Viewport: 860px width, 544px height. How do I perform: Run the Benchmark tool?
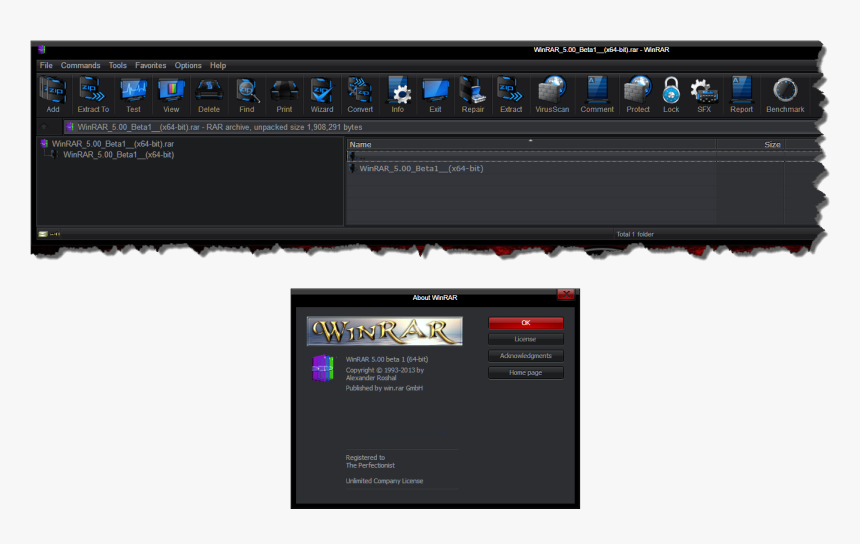785,94
